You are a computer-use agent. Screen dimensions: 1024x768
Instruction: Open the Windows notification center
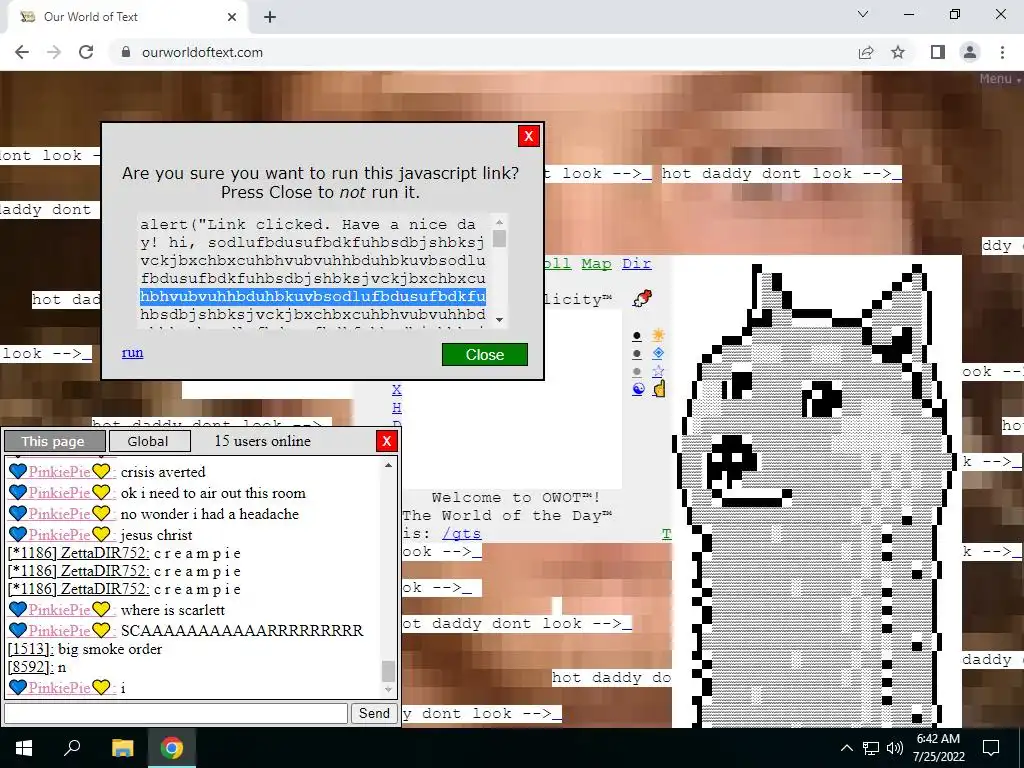pyautogui.click(x=991, y=748)
